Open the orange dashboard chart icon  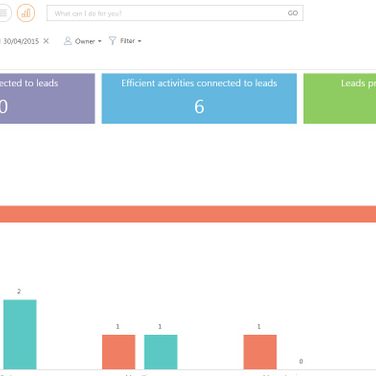(26, 13)
